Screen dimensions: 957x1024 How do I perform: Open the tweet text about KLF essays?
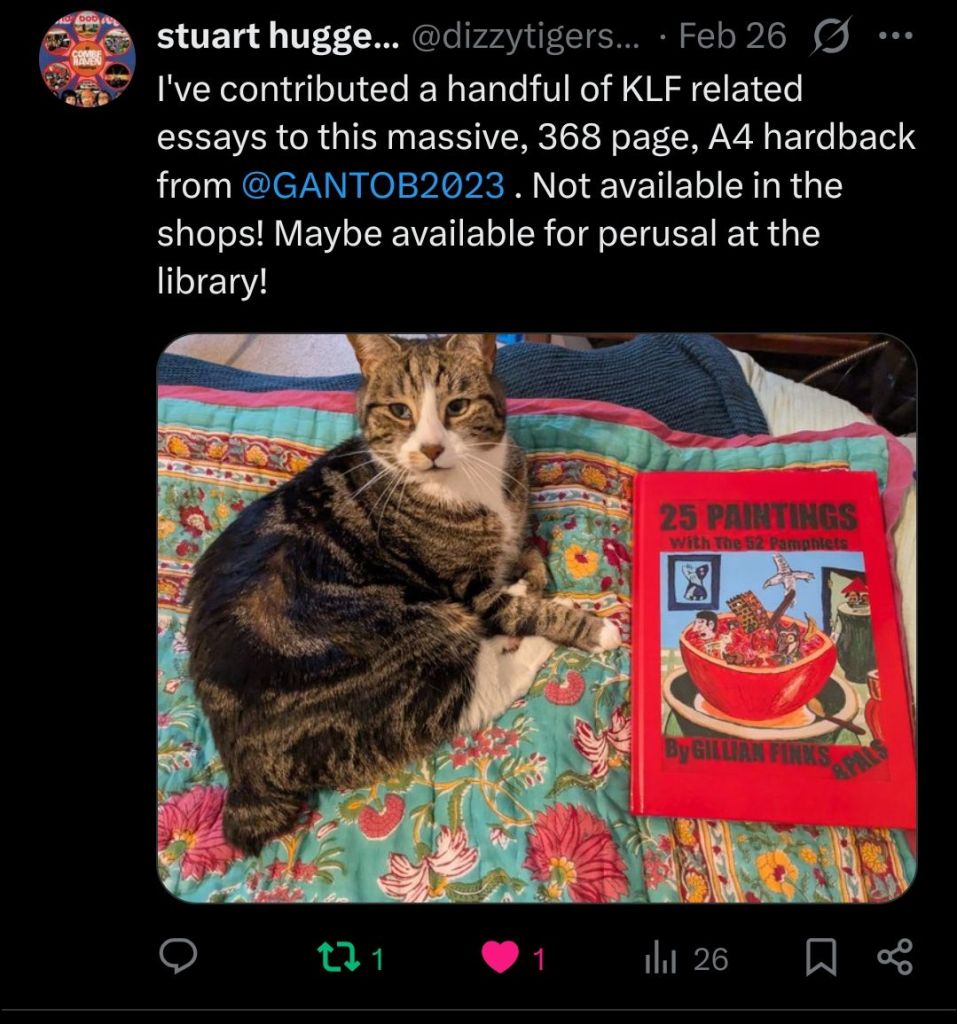coord(536,185)
